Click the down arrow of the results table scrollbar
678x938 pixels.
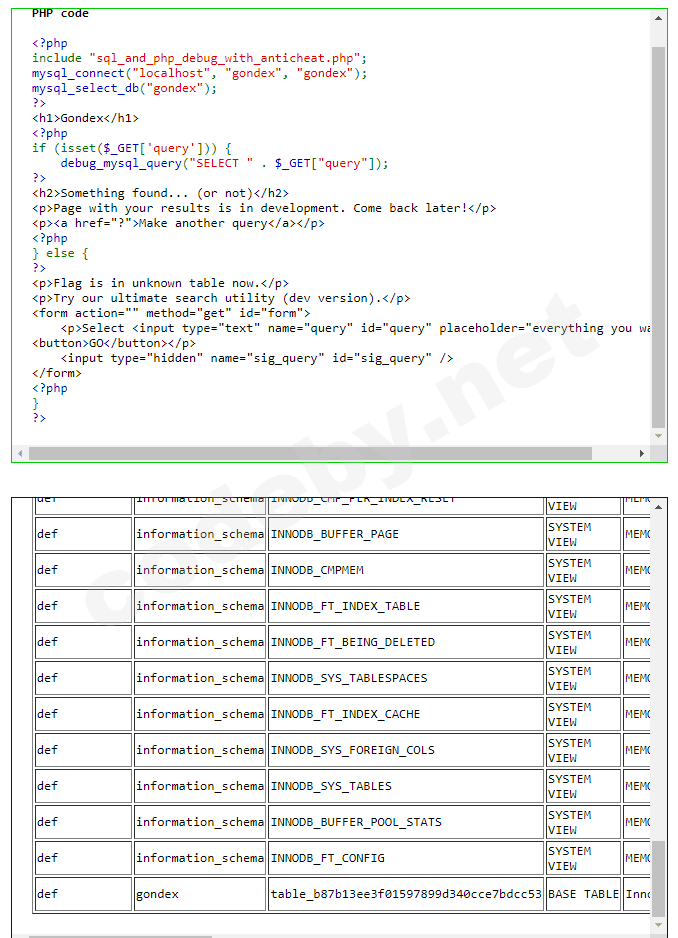(658, 924)
